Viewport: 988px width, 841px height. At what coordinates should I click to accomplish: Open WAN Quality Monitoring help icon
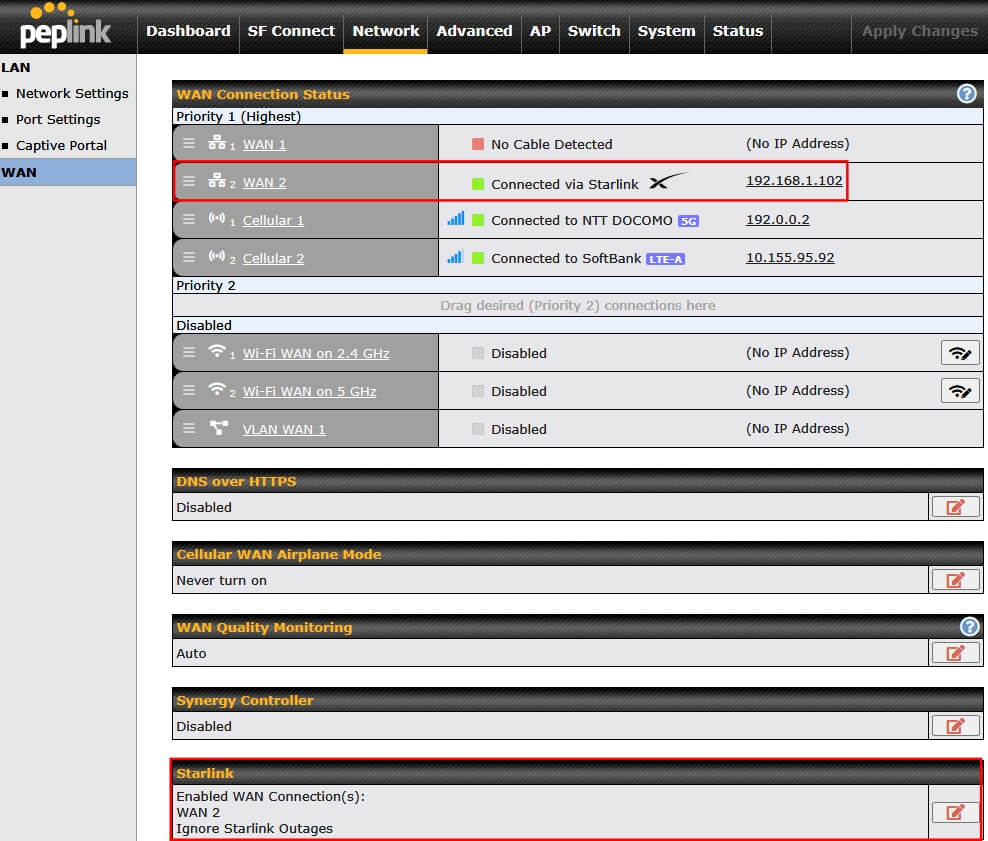969,627
